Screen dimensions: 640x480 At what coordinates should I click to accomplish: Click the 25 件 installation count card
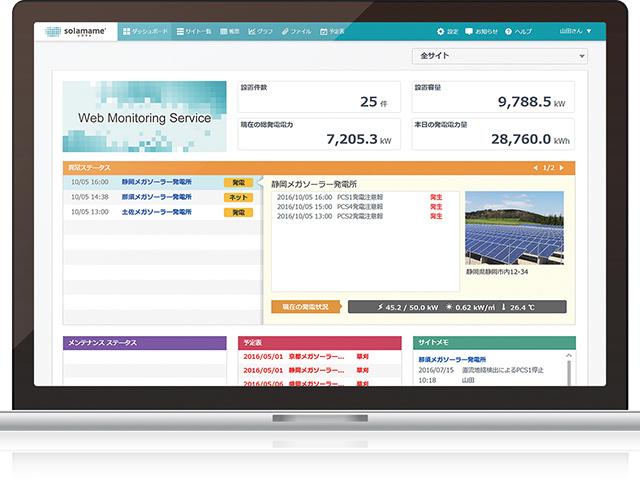pyautogui.click(x=319, y=97)
